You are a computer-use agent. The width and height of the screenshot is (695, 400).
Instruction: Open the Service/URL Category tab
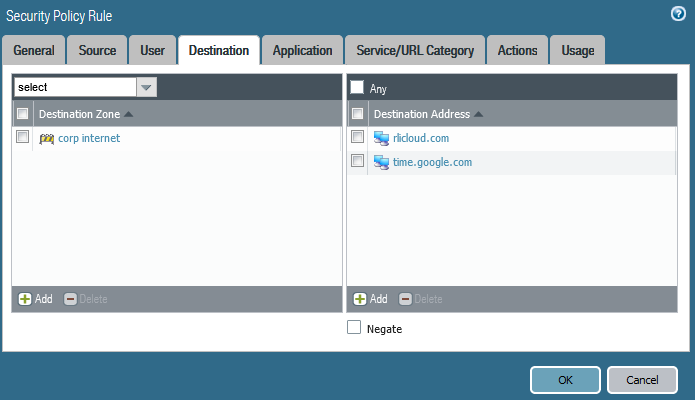[415, 50]
